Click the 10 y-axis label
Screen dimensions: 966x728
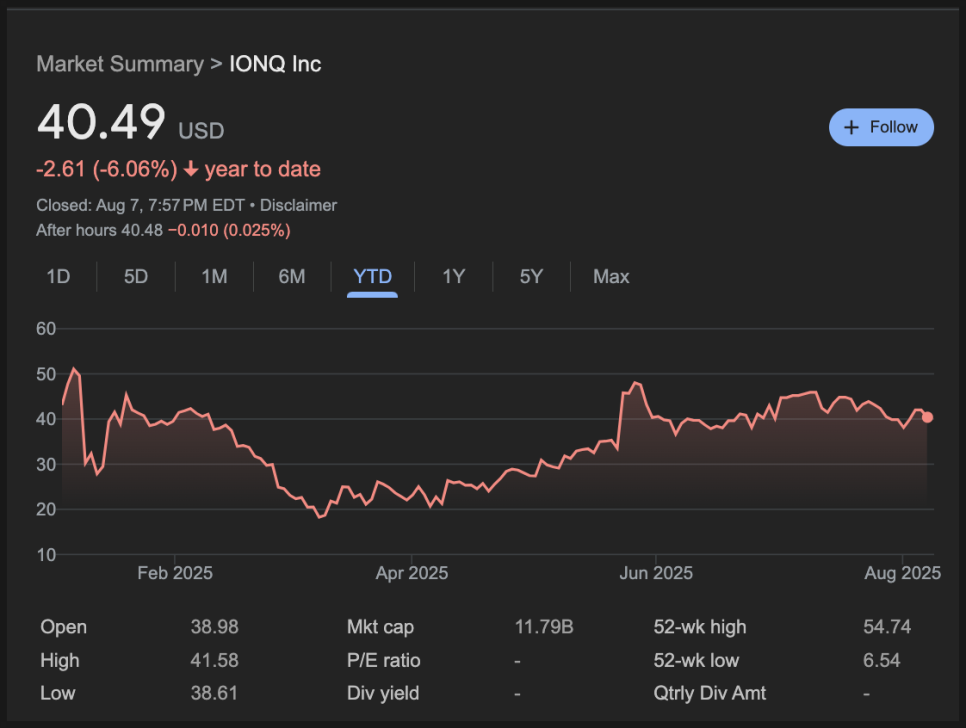click(46, 555)
